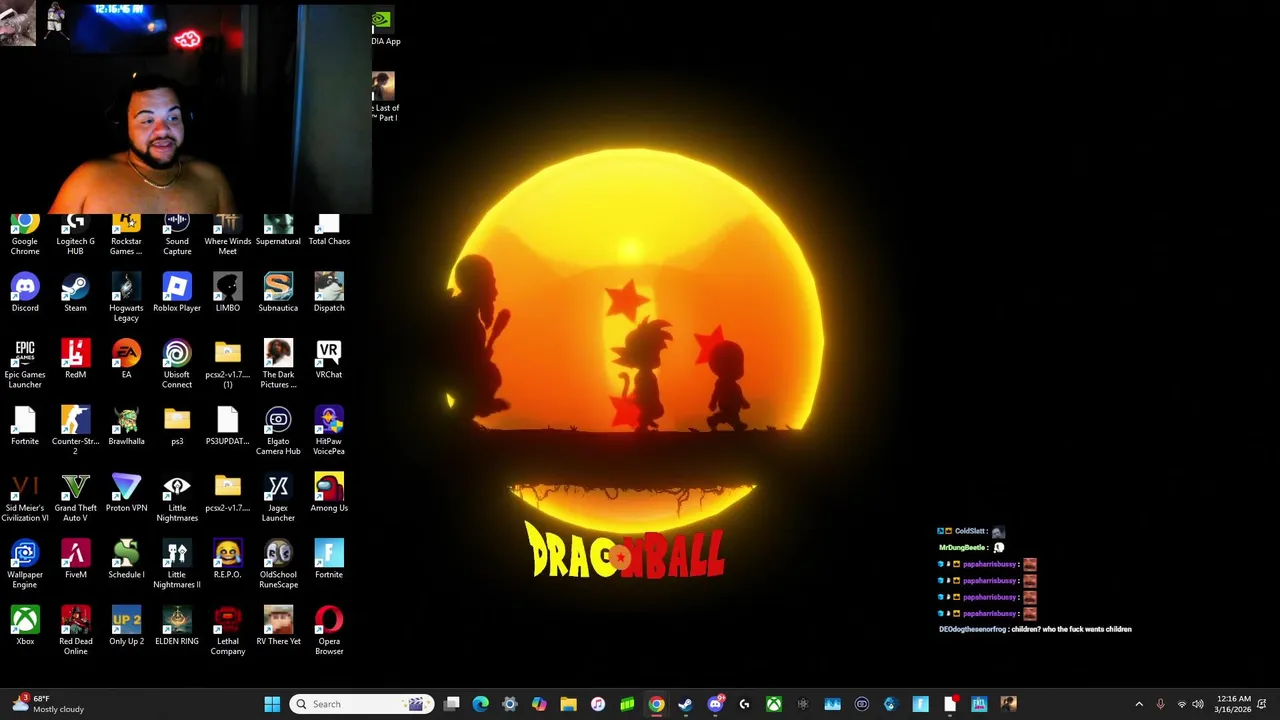Screen dimensions: 1280x720
Task: Open Opera Browser desktop shortcut
Action: 329,632
